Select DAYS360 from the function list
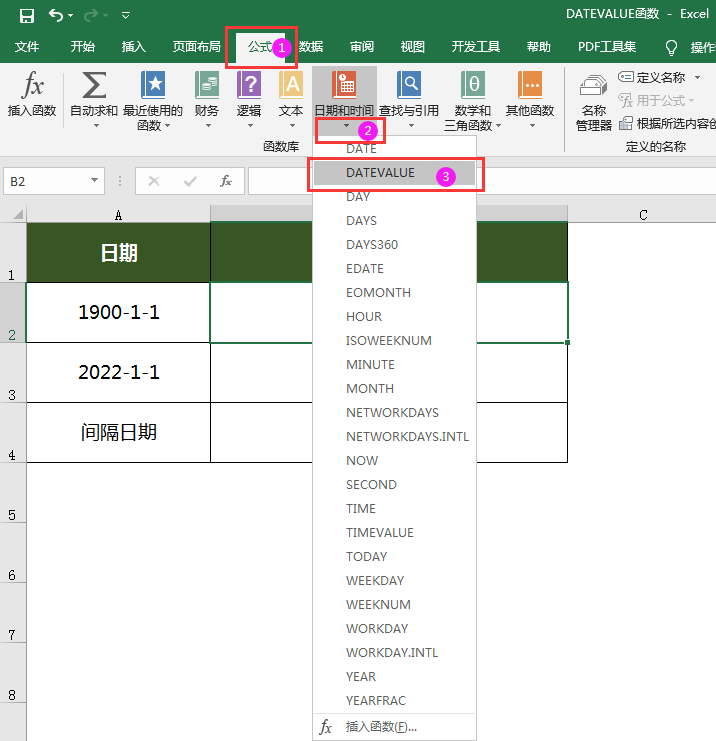The image size is (716, 741). pyautogui.click(x=395, y=244)
